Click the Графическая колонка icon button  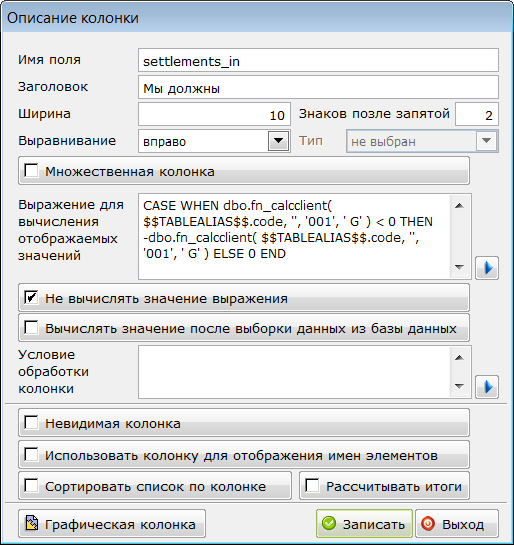(112, 523)
